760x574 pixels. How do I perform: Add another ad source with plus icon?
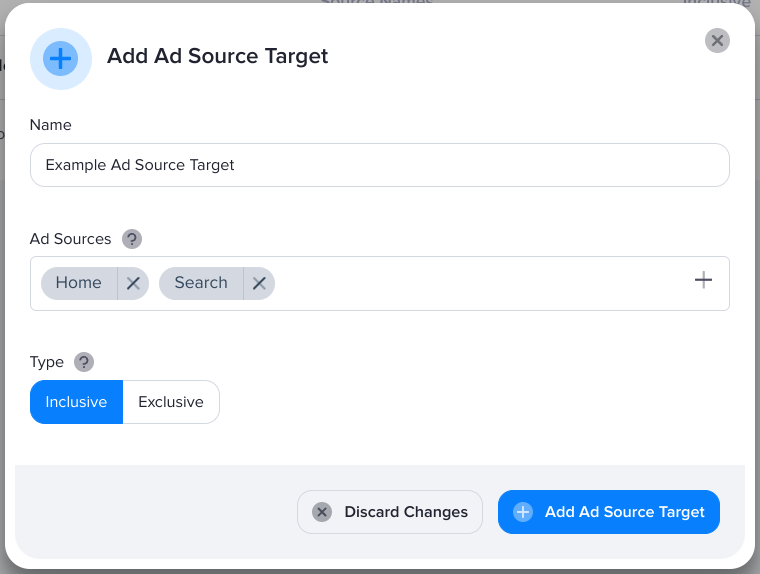point(703,280)
